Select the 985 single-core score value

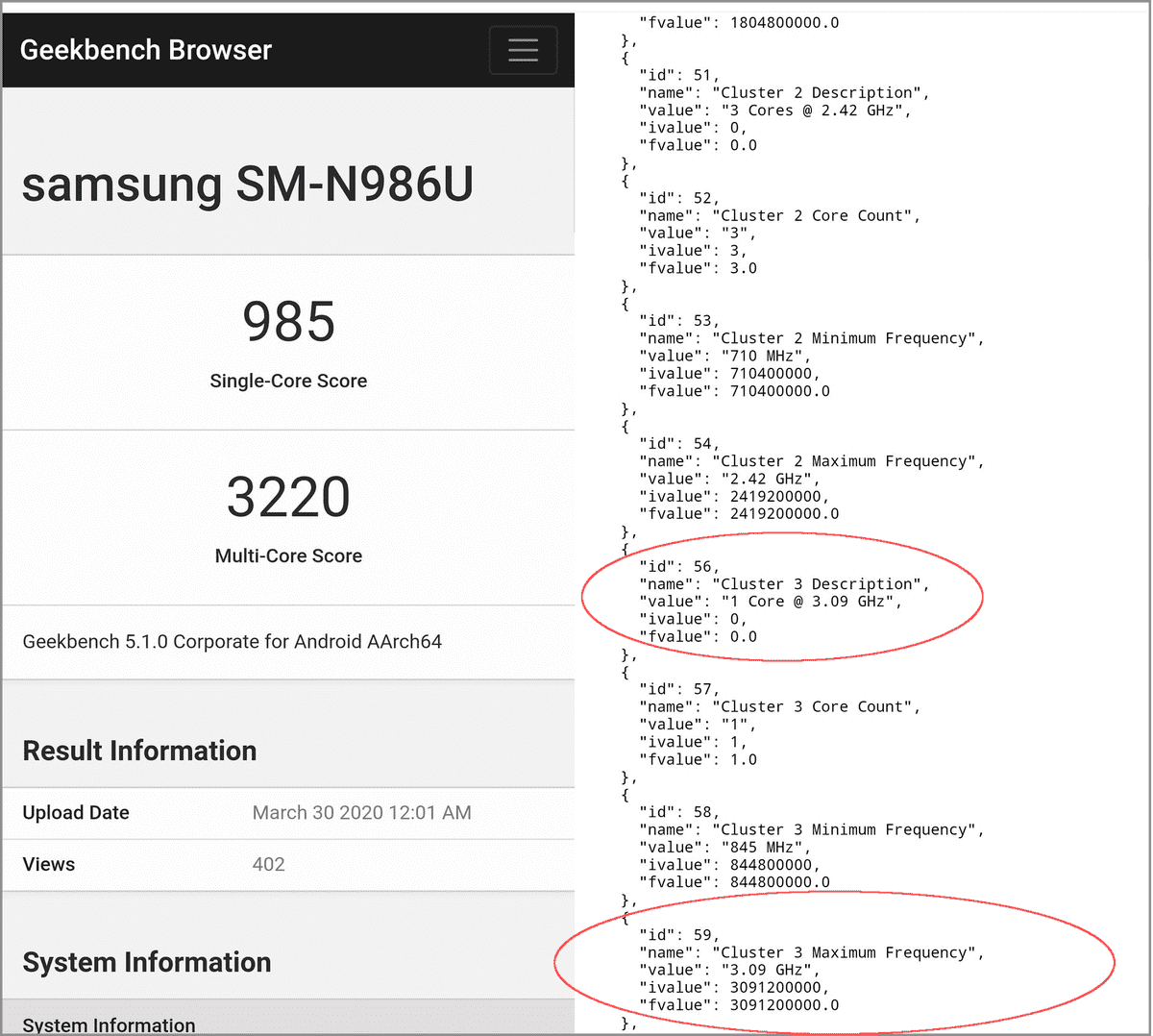pos(289,322)
